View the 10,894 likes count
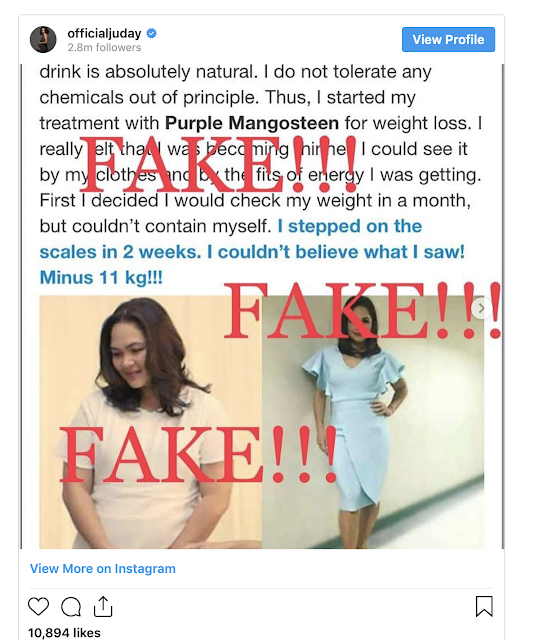 (64, 633)
